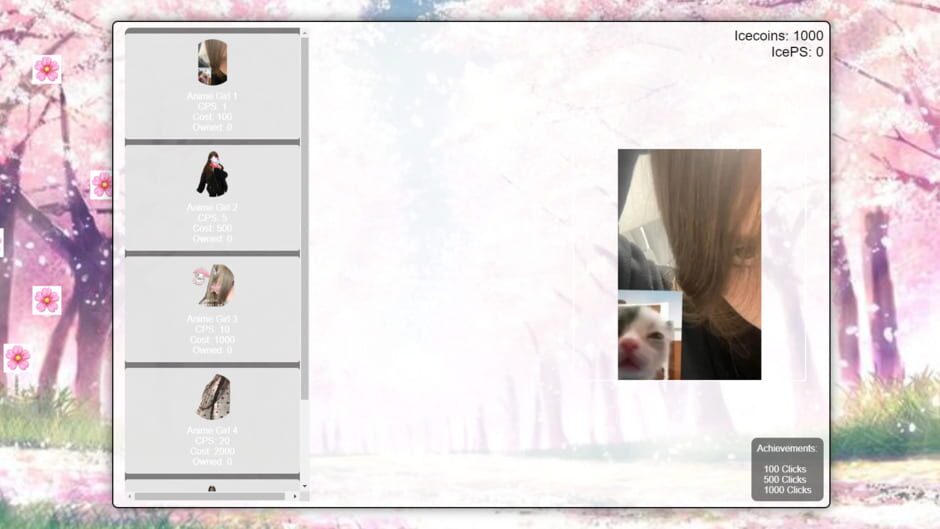940x529 pixels.
Task: Select the 1000 Clicks achievement
Action: click(787, 490)
